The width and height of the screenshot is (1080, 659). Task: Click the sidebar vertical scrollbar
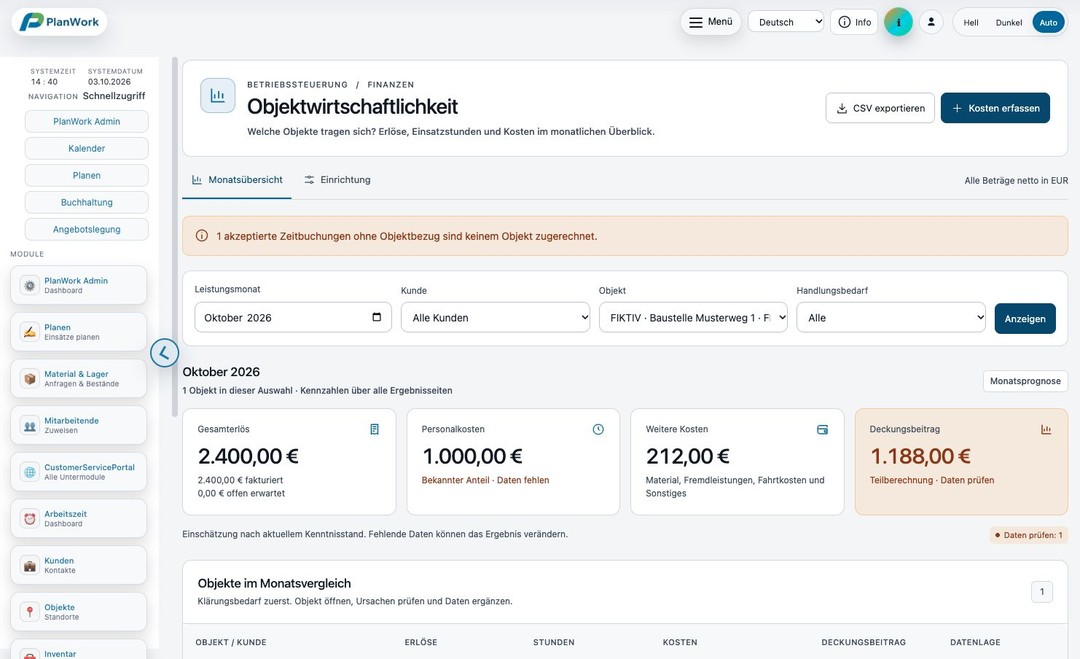[x=175, y=238]
